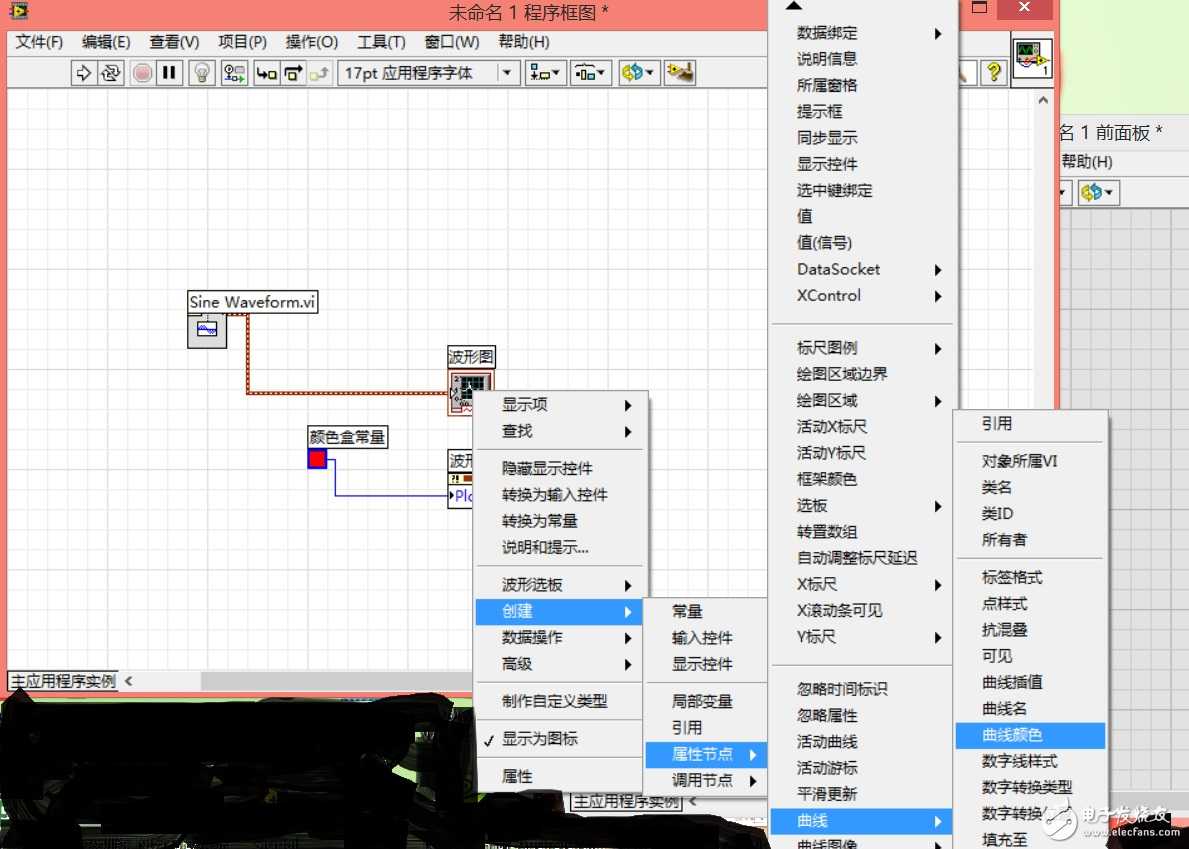Open the Align Objects dropdown
Viewport: 1189px width, 849px height.
[546, 73]
